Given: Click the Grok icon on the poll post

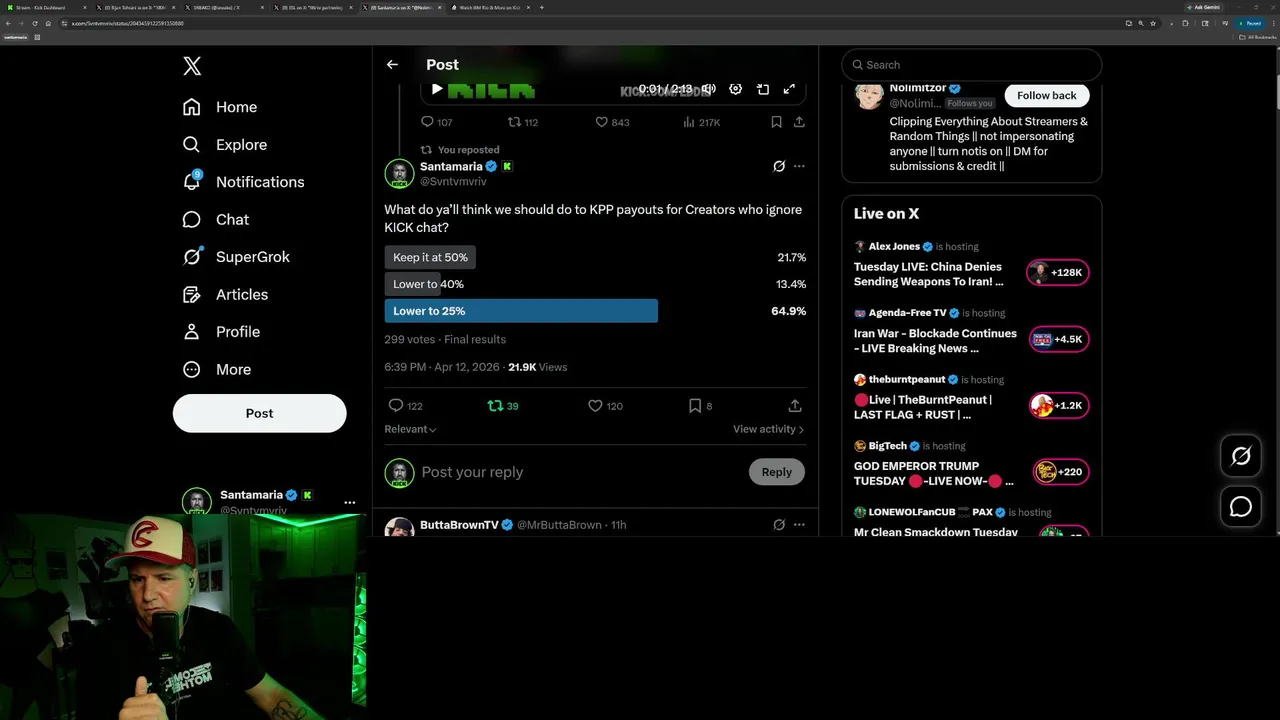Looking at the screenshot, I should (779, 166).
